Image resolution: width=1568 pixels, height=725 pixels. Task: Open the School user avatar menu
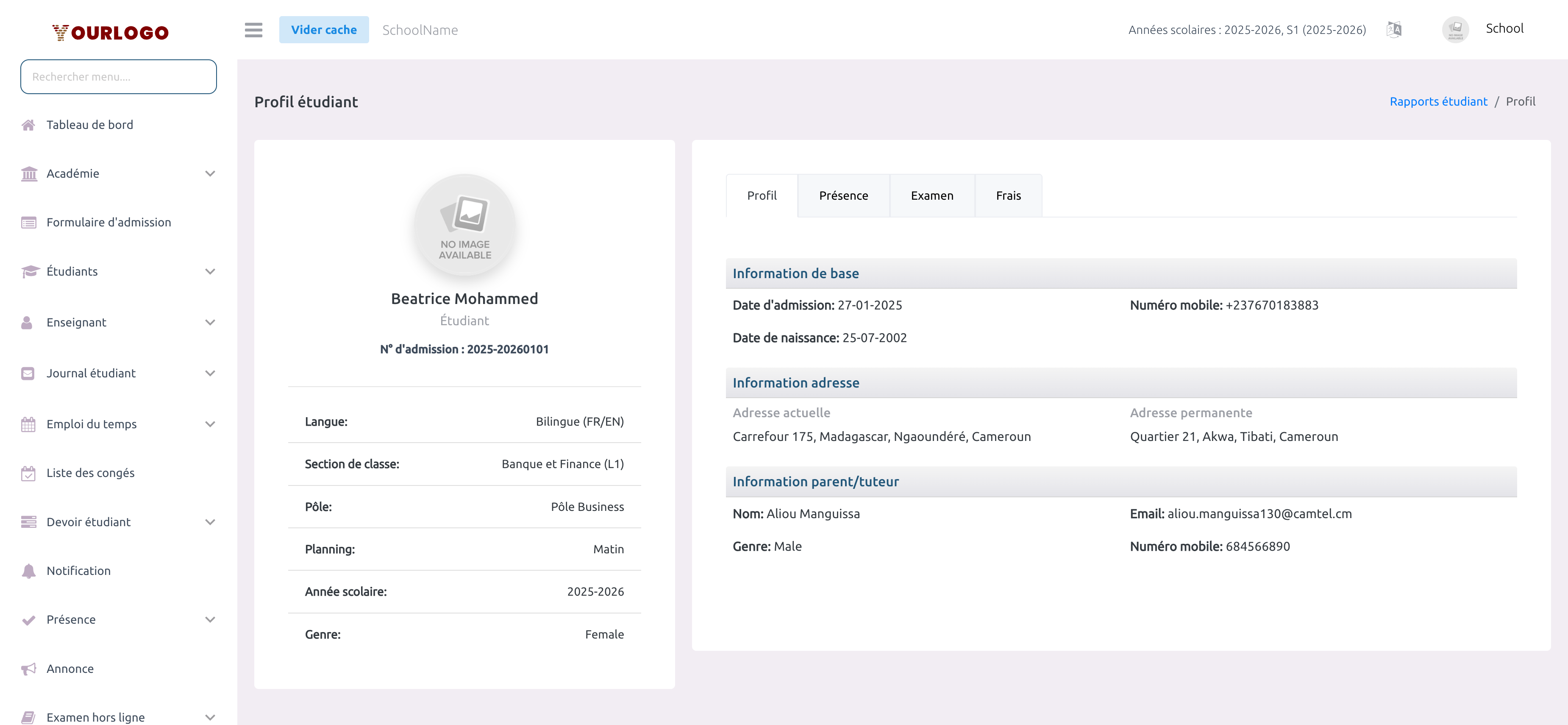[1455, 29]
